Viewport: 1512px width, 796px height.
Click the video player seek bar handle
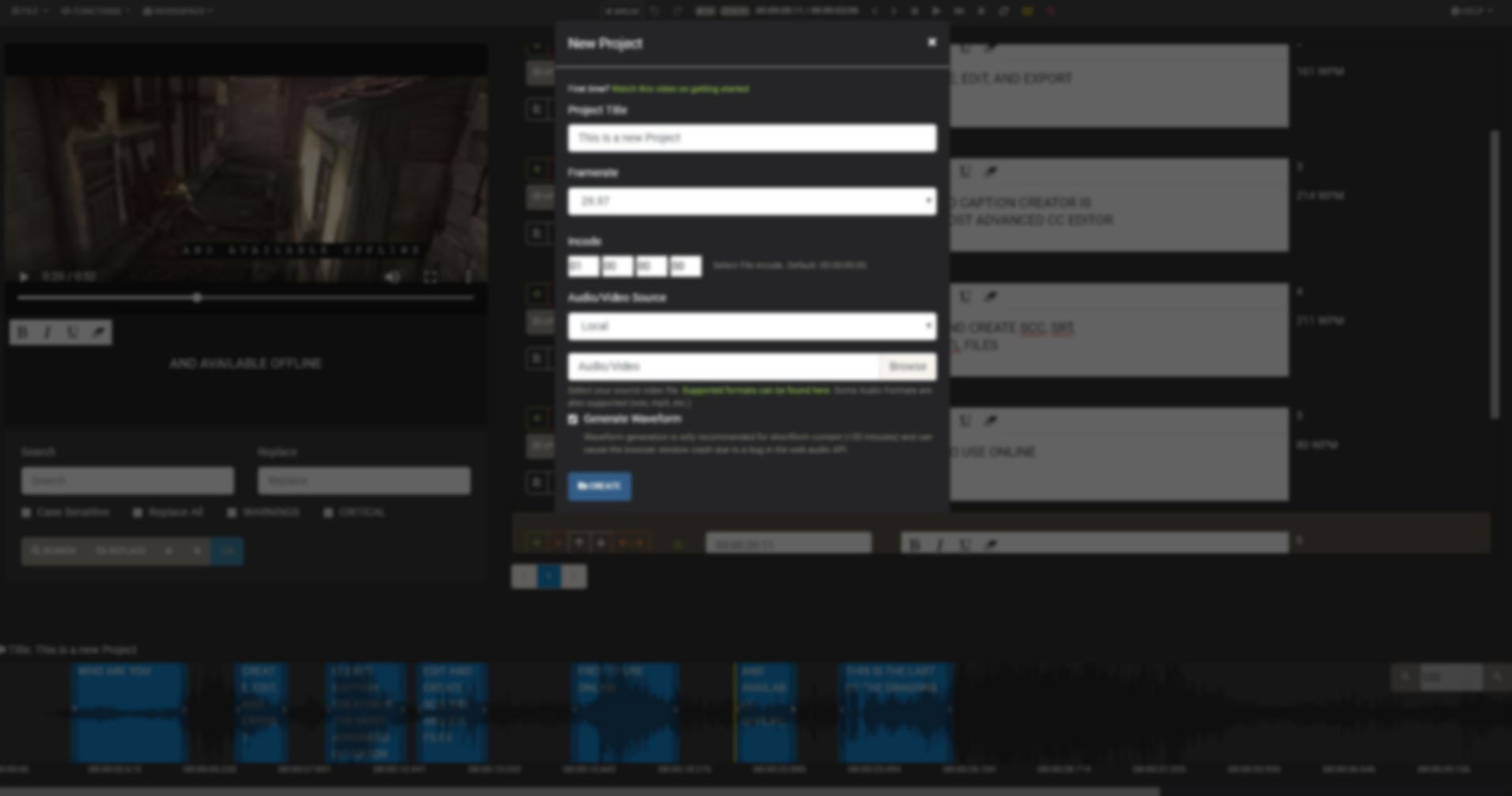(x=196, y=298)
